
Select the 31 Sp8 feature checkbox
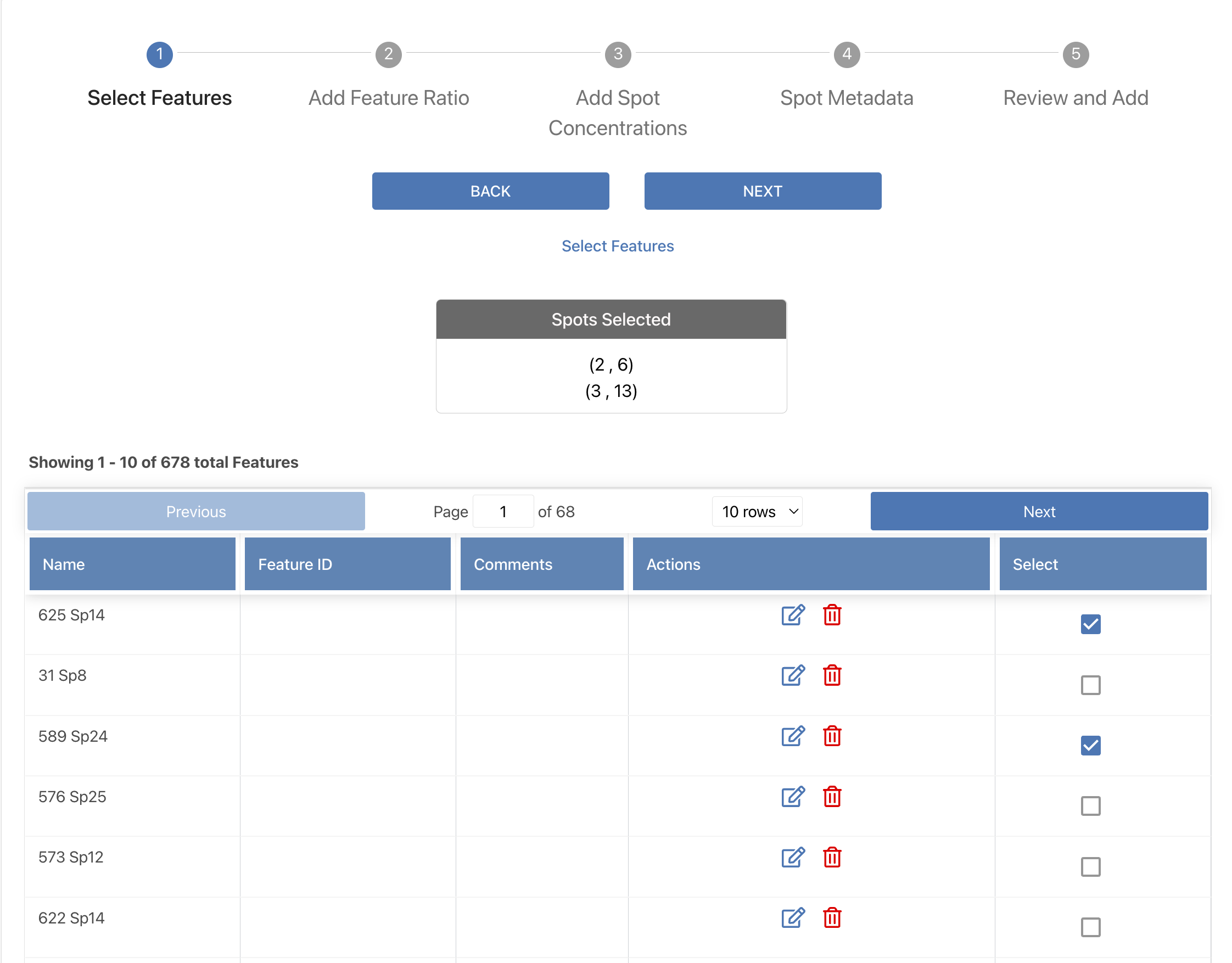pyautogui.click(x=1090, y=685)
